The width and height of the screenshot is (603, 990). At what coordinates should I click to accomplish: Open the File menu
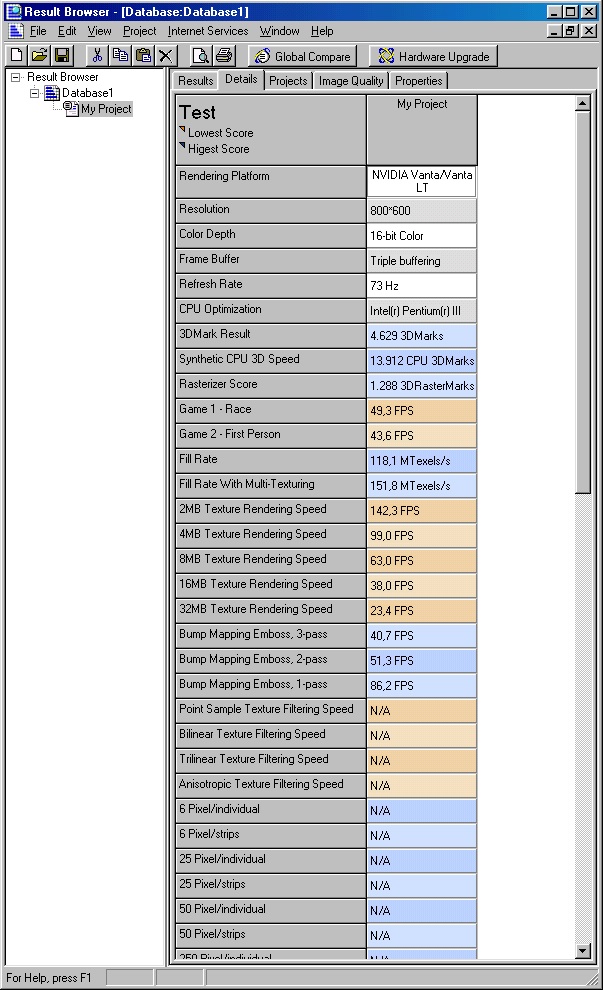click(38, 31)
